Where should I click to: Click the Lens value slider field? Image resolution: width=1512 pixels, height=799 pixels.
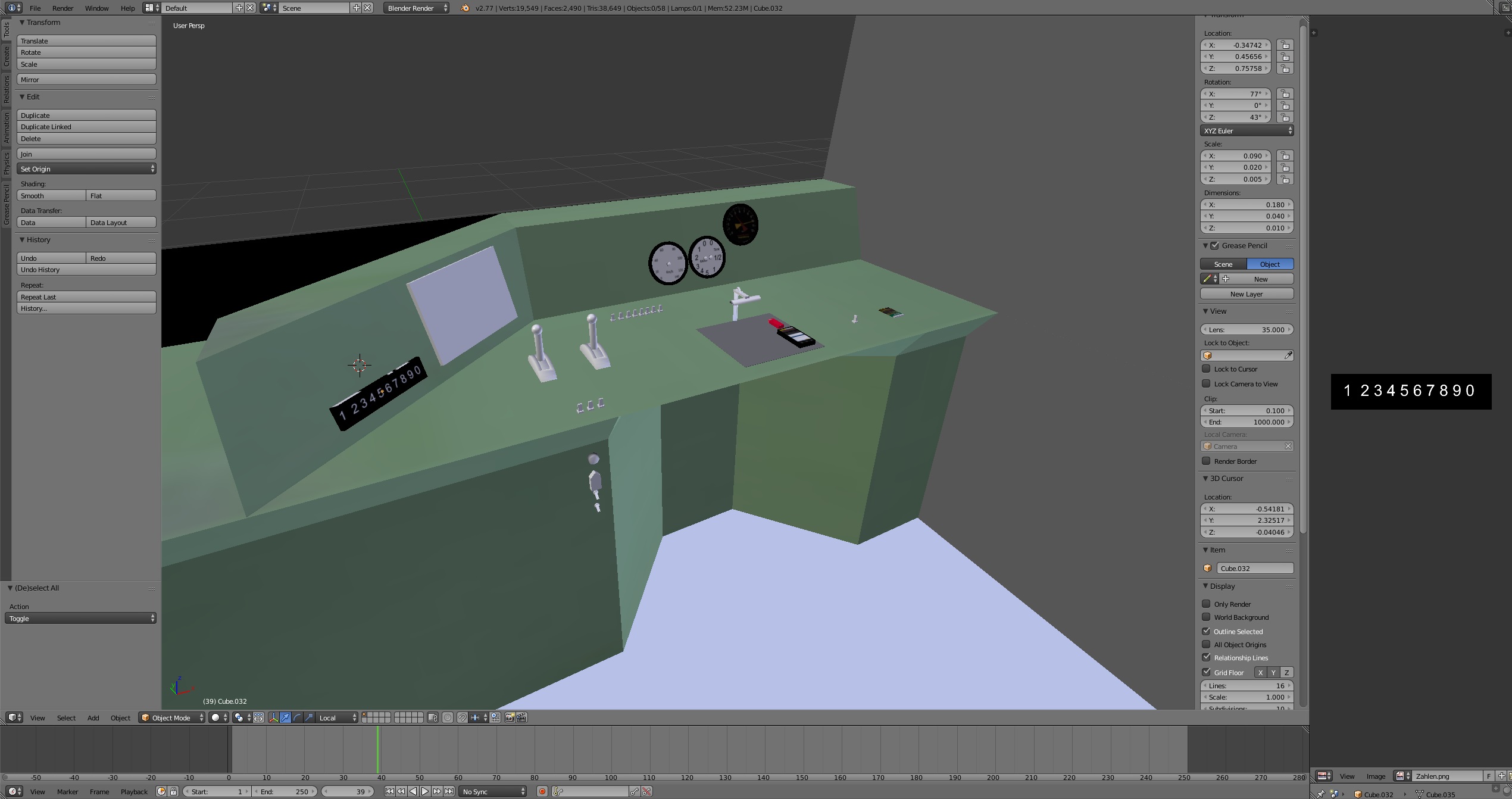pos(1247,329)
